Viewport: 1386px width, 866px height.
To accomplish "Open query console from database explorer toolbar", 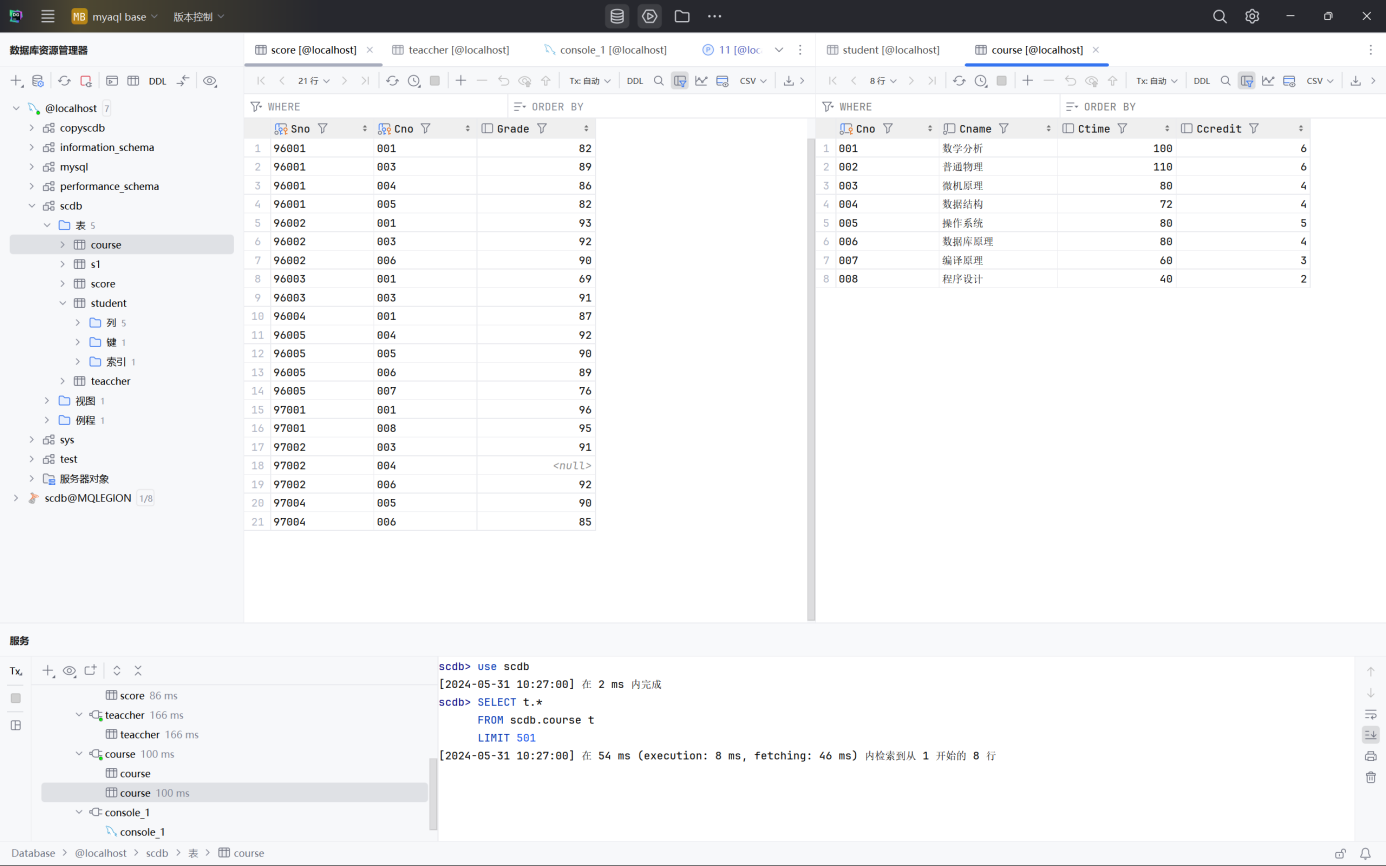I will tap(112, 81).
